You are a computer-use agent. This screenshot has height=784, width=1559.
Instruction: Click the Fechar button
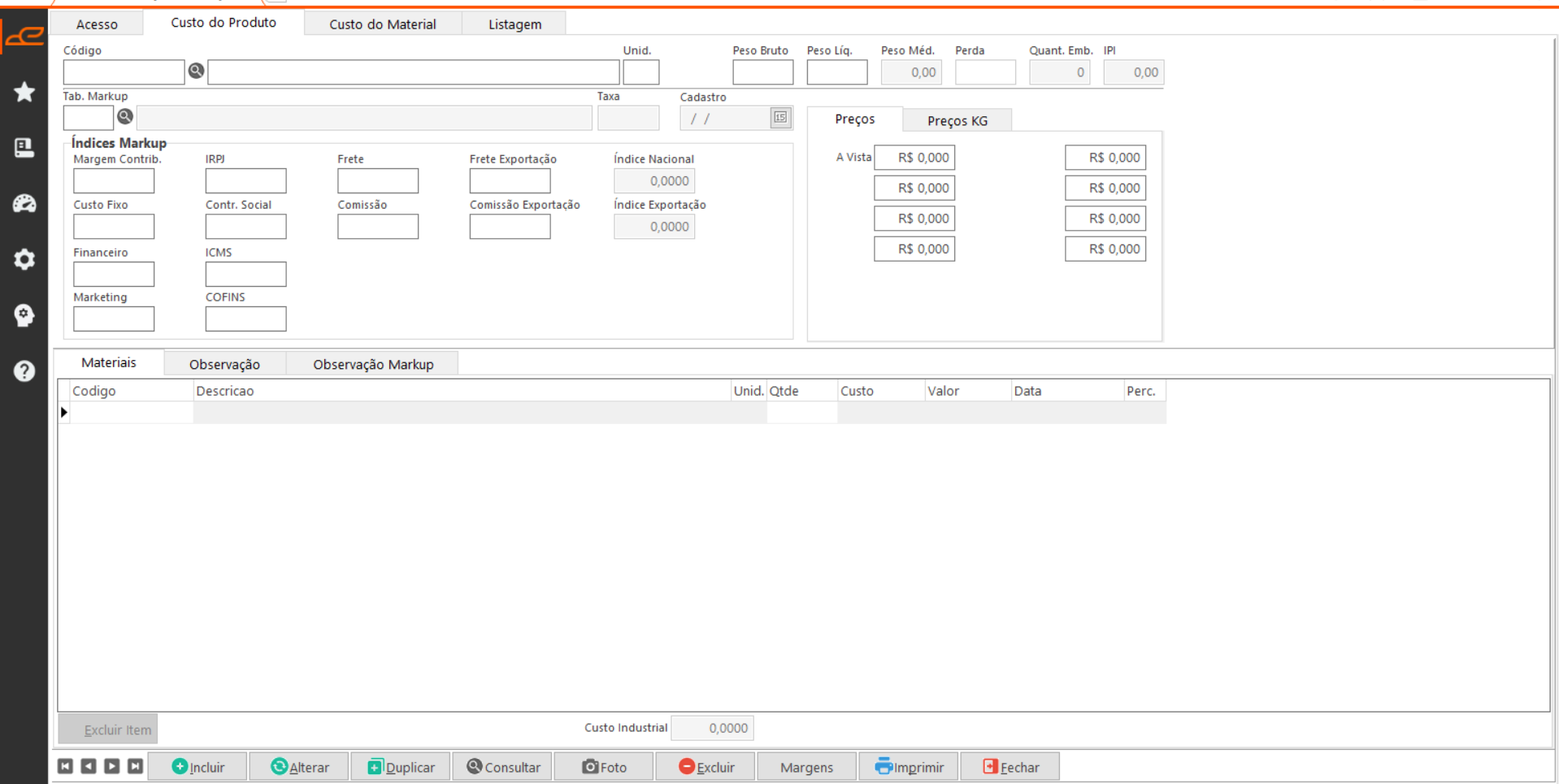tap(1010, 767)
